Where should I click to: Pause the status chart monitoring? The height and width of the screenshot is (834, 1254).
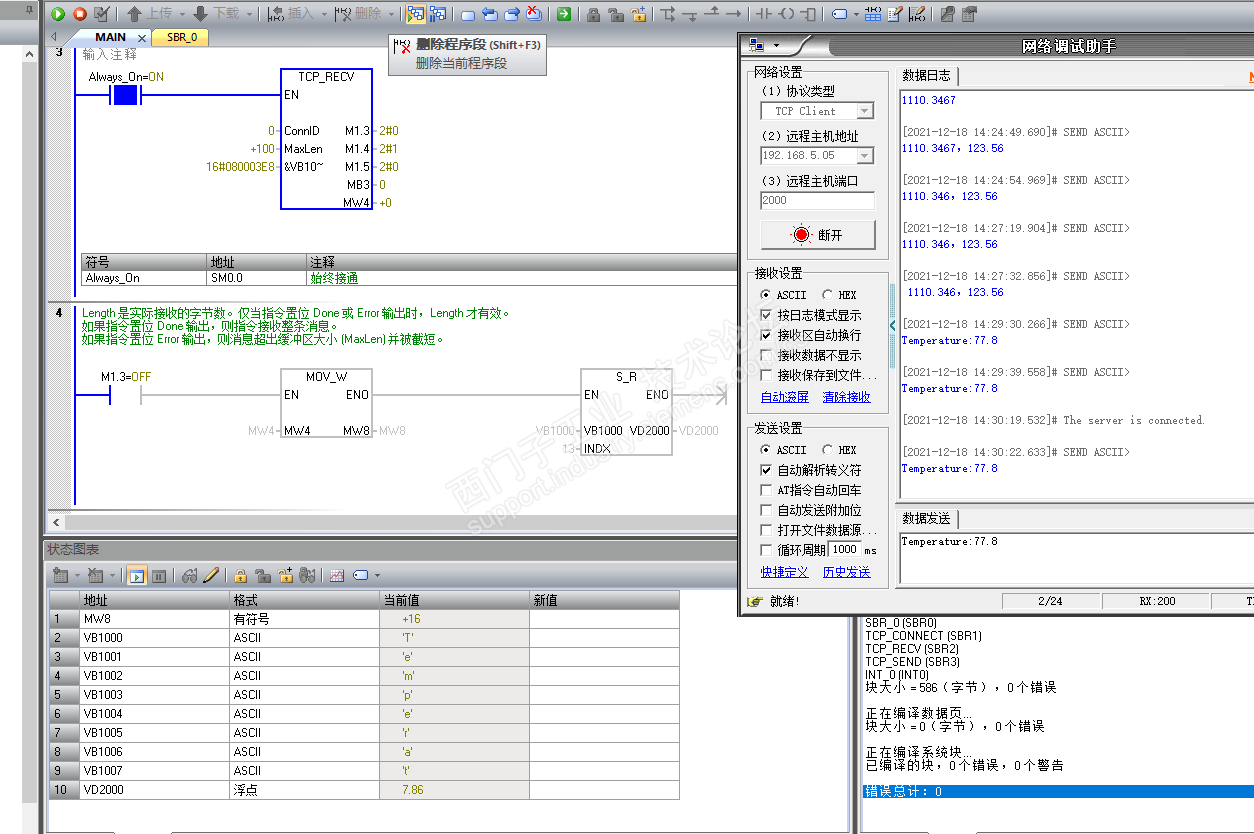(x=159, y=576)
